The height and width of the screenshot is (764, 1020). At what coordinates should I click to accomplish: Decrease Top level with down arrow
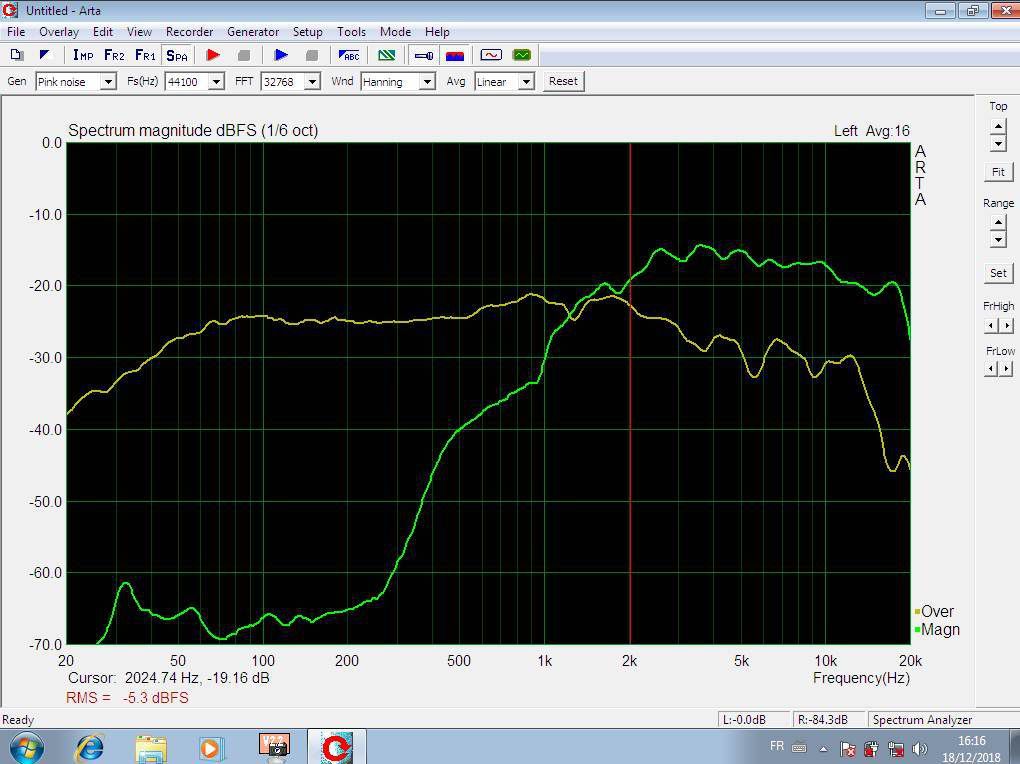998,143
